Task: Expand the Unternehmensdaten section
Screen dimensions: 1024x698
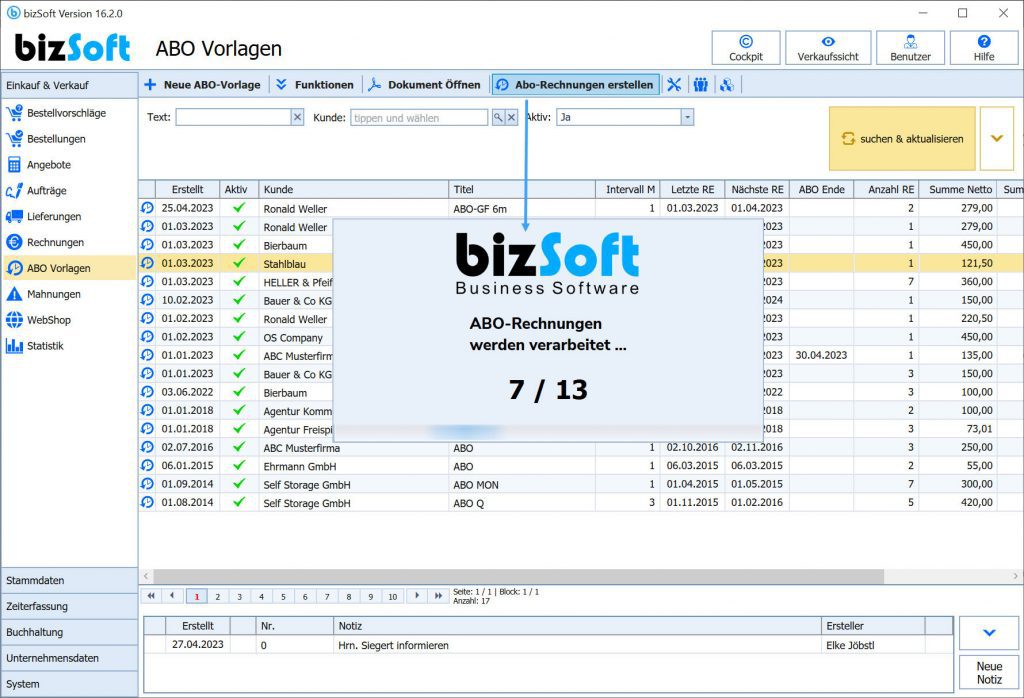Action: pyautogui.click(x=69, y=658)
